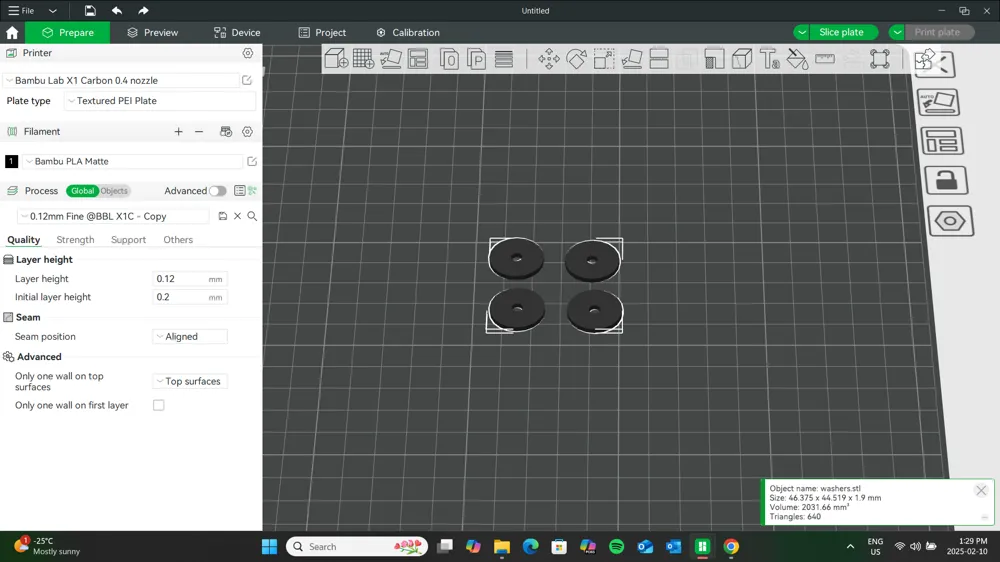The image size is (1000, 562).
Task: Click the Add plate grid icon
Action: tap(364, 59)
